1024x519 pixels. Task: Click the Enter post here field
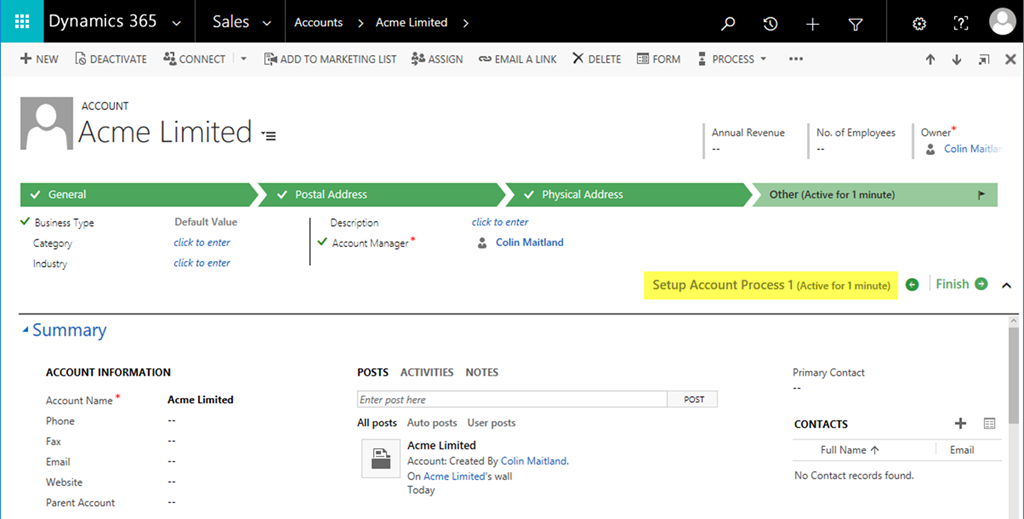click(x=512, y=399)
